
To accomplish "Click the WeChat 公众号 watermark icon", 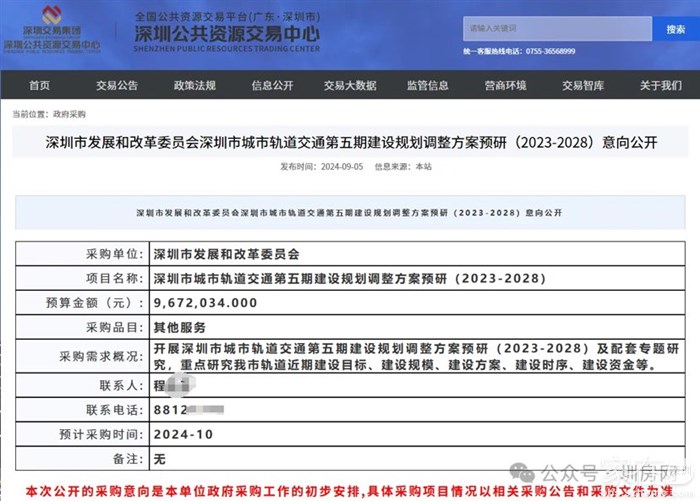I will [526, 468].
